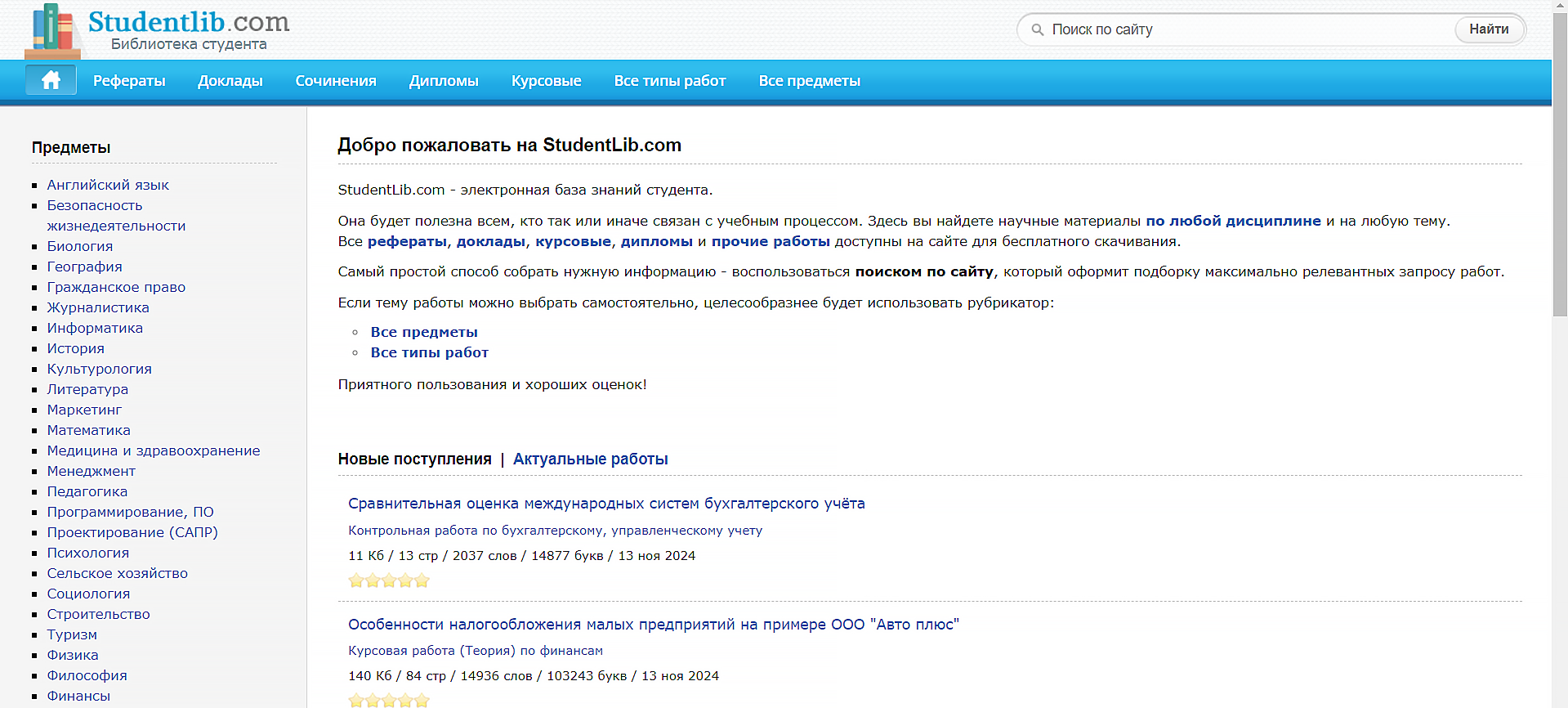Open Все предметы in navigation bar
This screenshot has width=1568, height=708.
coord(810,81)
